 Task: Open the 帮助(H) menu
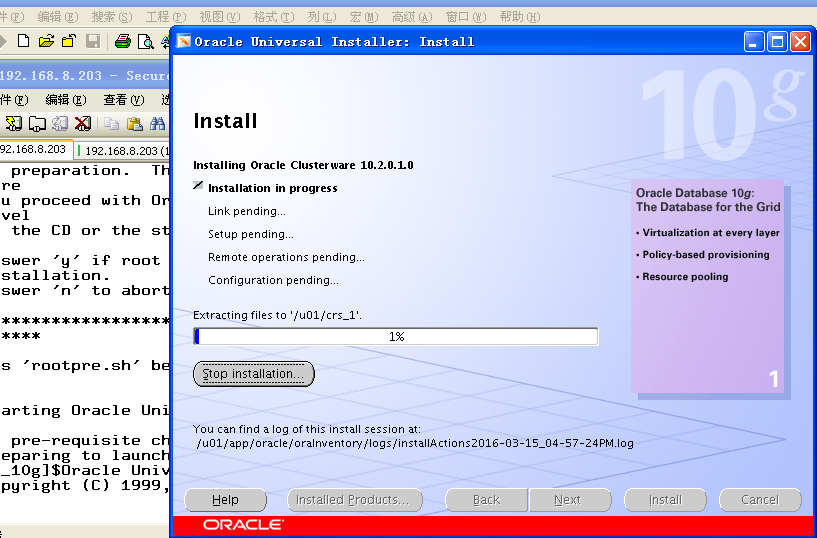(519, 17)
